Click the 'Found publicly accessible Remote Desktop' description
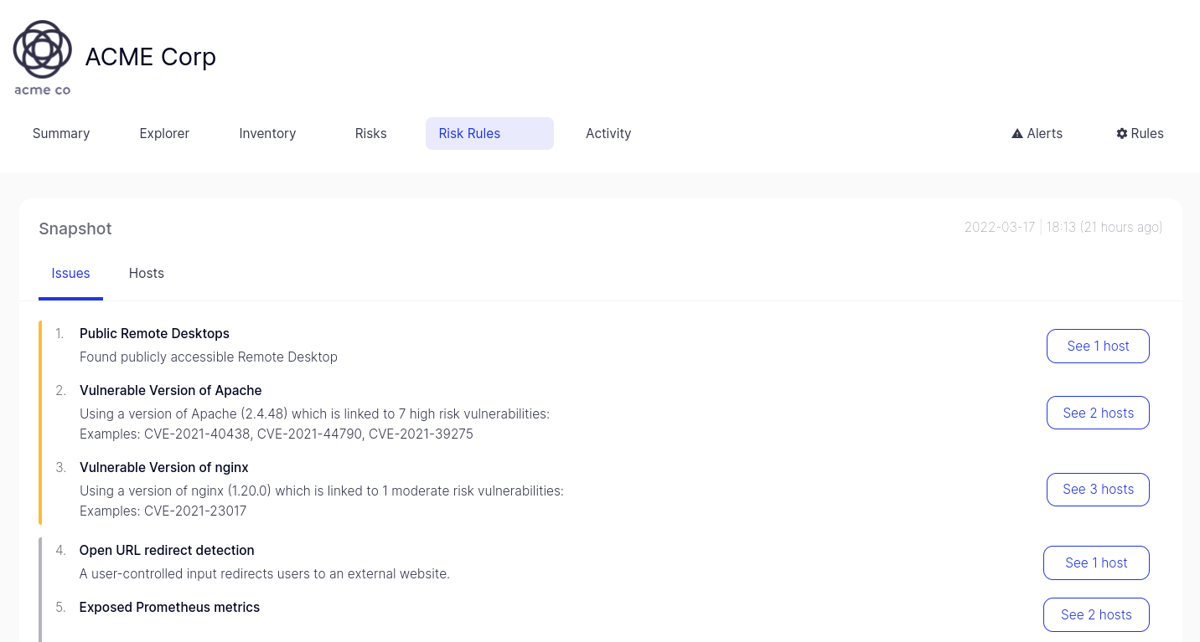The height and width of the screenshot is (642, 1200). (x=208, y=357)
